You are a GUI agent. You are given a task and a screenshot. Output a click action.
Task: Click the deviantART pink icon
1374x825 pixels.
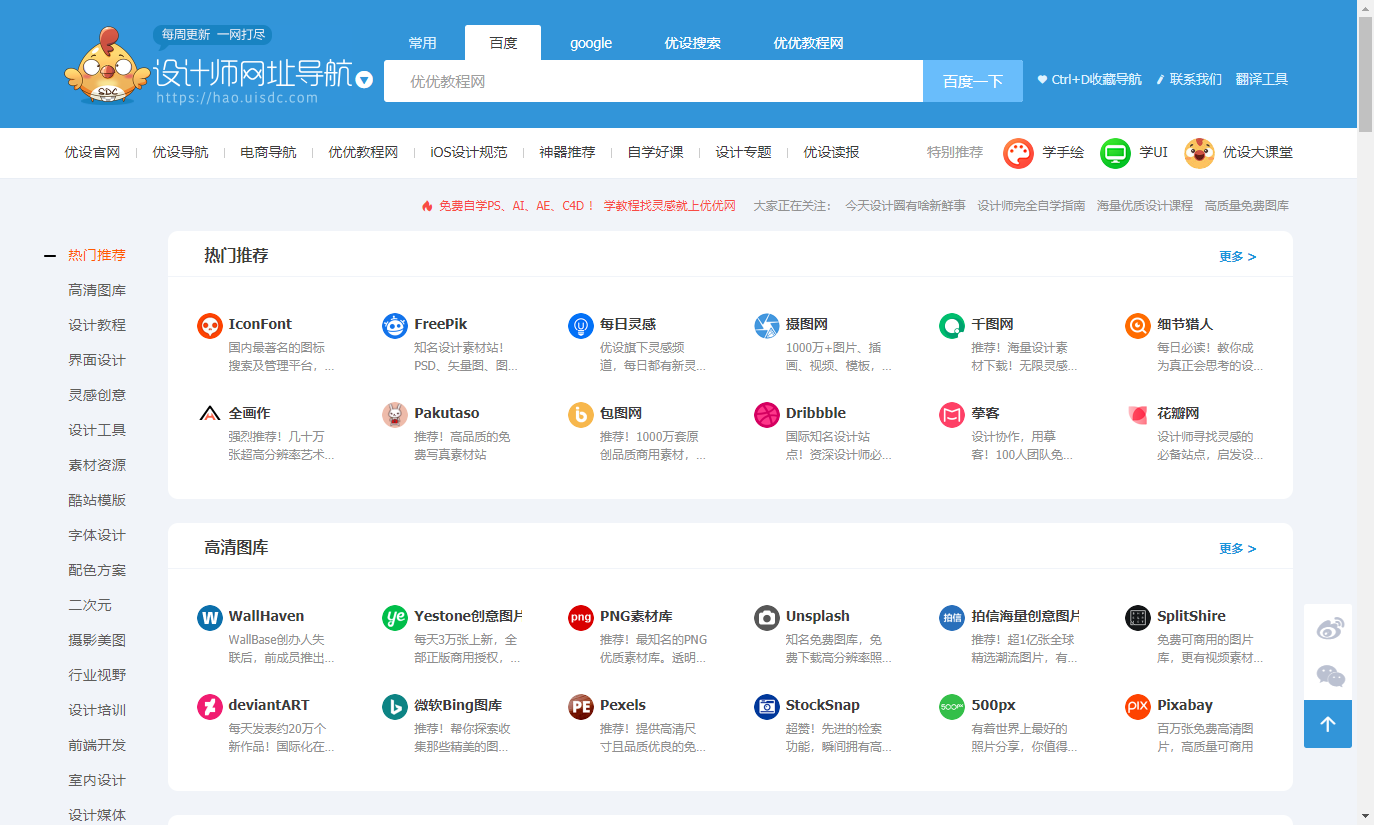point(210,707)
